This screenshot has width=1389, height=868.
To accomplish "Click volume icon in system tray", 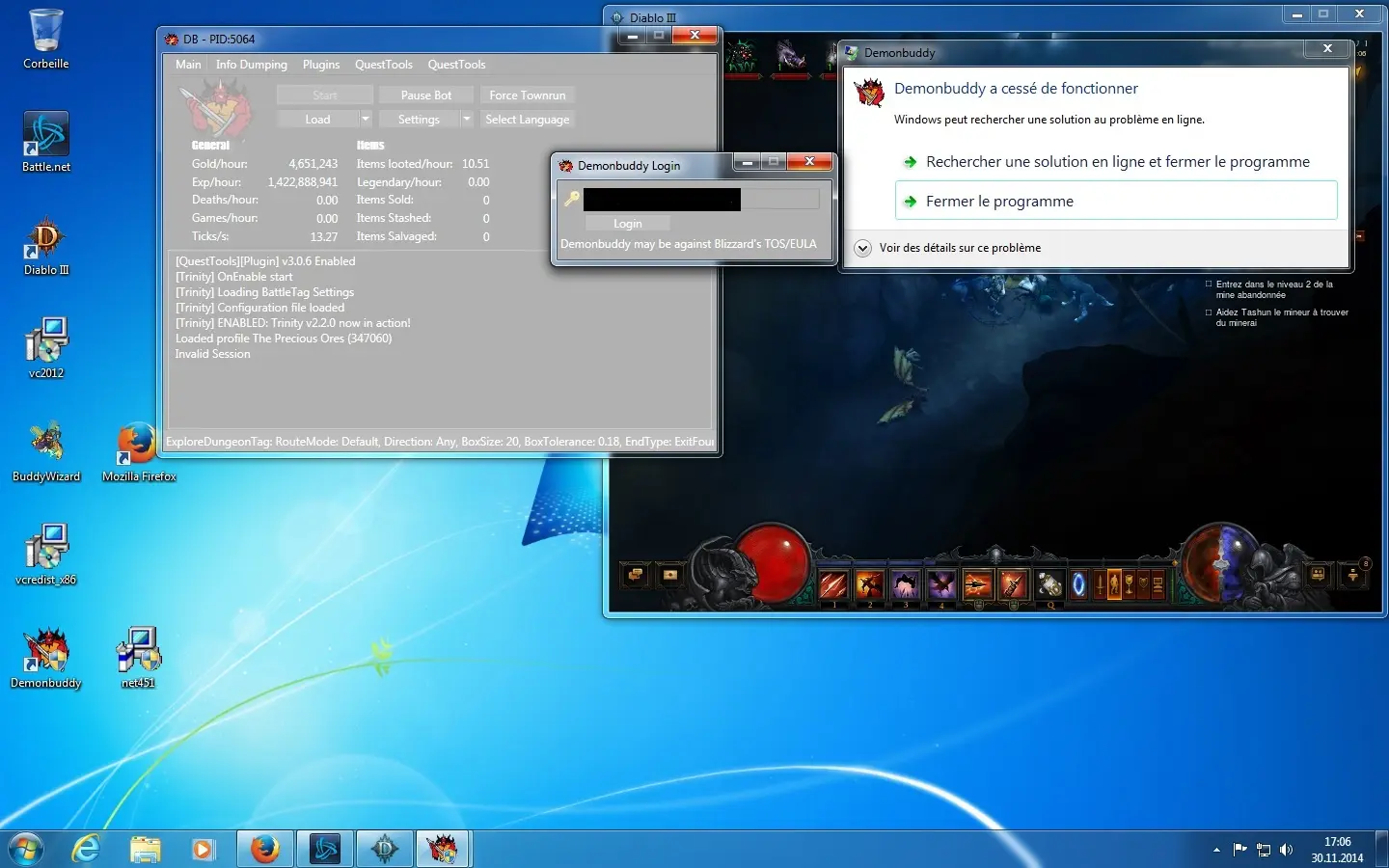I will click(x=1286, y=850).
